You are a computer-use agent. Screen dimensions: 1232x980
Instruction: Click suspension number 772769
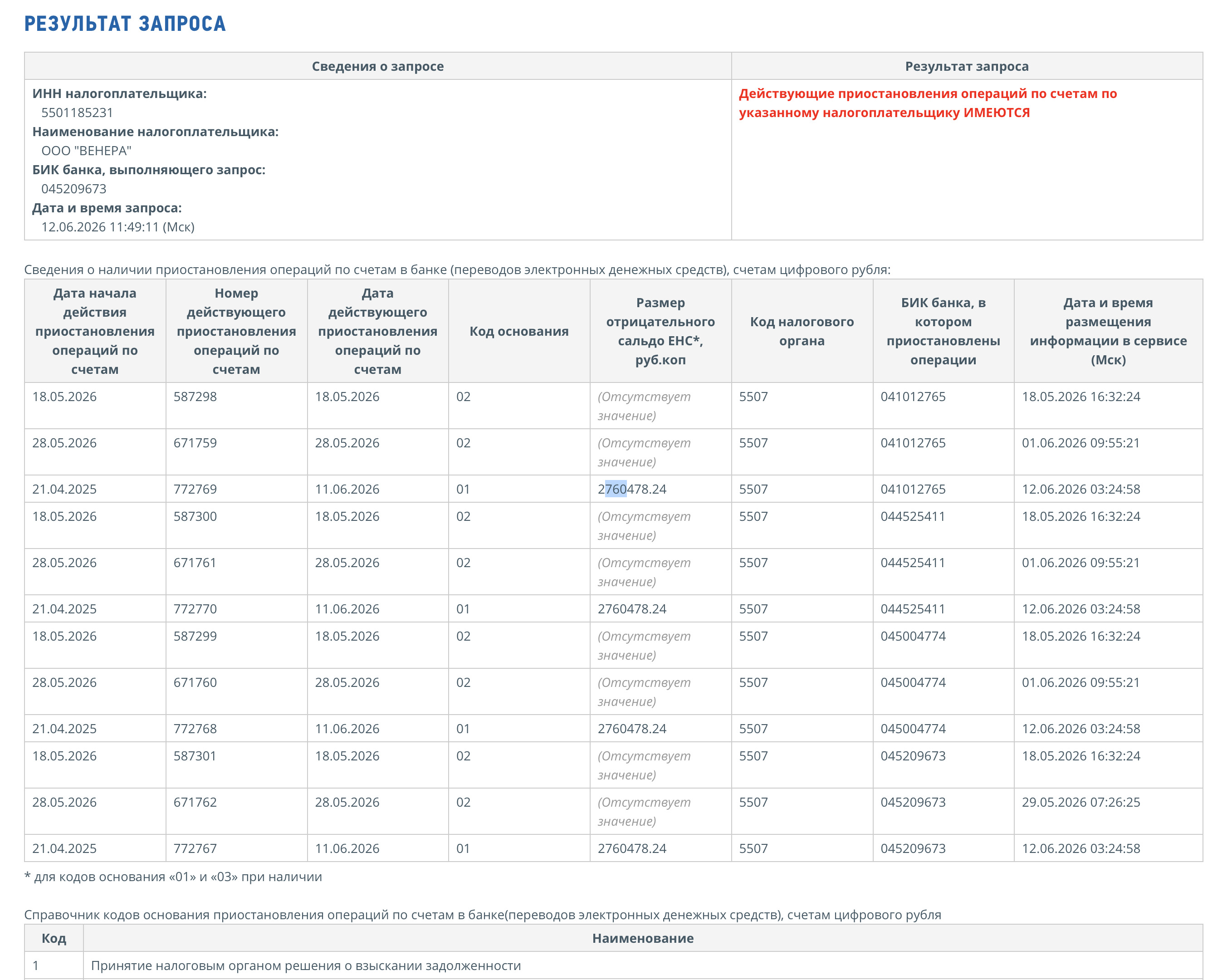(x=196, y=489)
